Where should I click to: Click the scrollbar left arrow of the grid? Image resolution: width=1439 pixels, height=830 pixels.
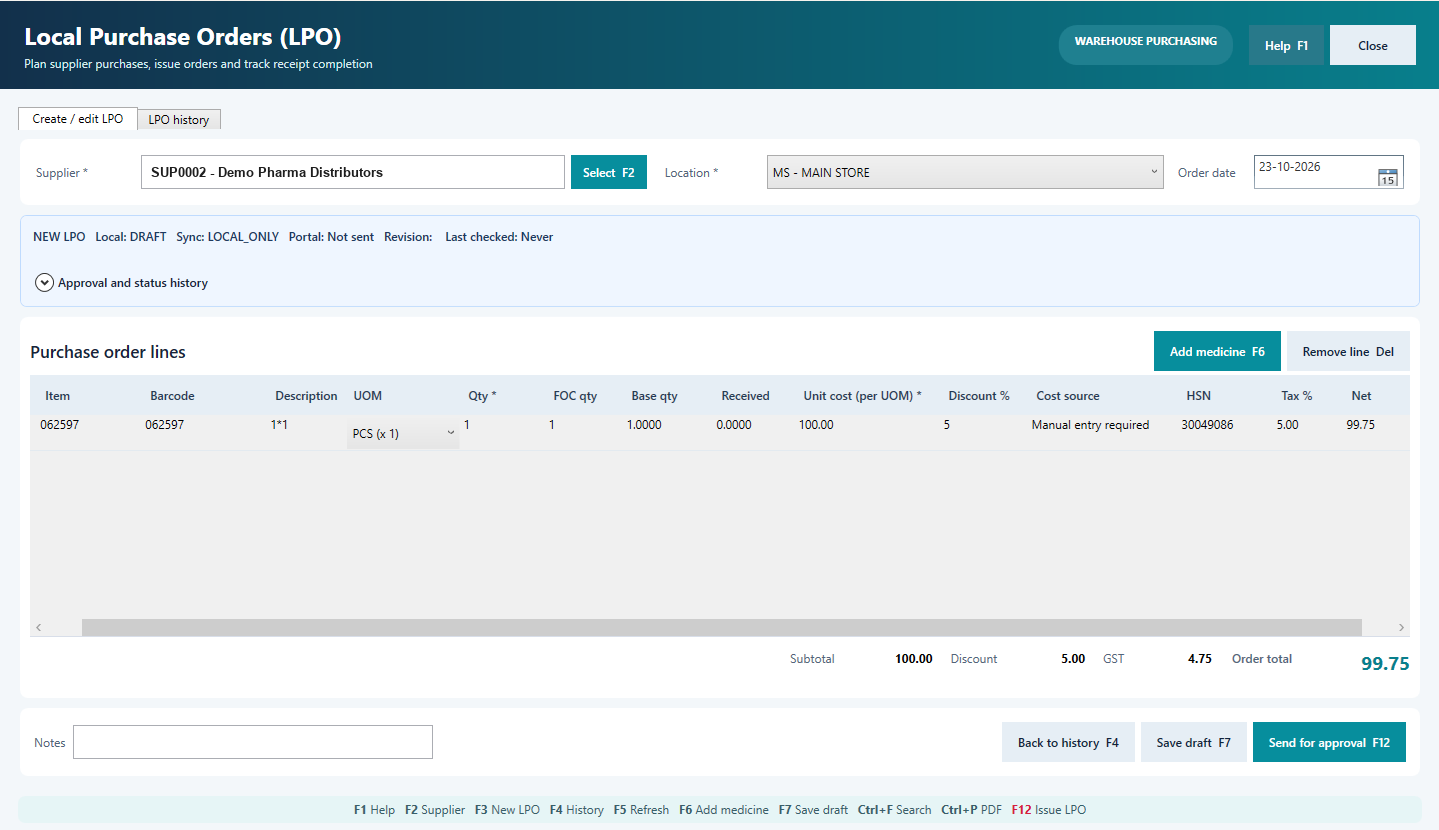(39, 627)
